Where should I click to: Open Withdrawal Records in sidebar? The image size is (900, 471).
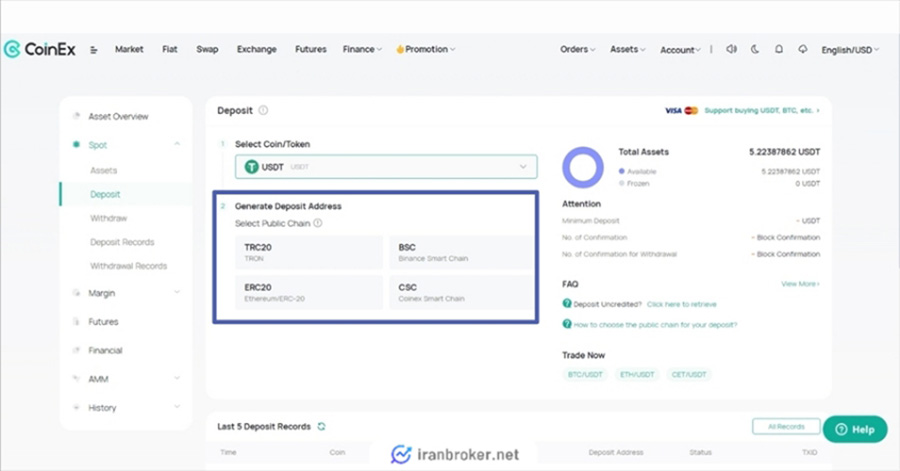point(129,266)
